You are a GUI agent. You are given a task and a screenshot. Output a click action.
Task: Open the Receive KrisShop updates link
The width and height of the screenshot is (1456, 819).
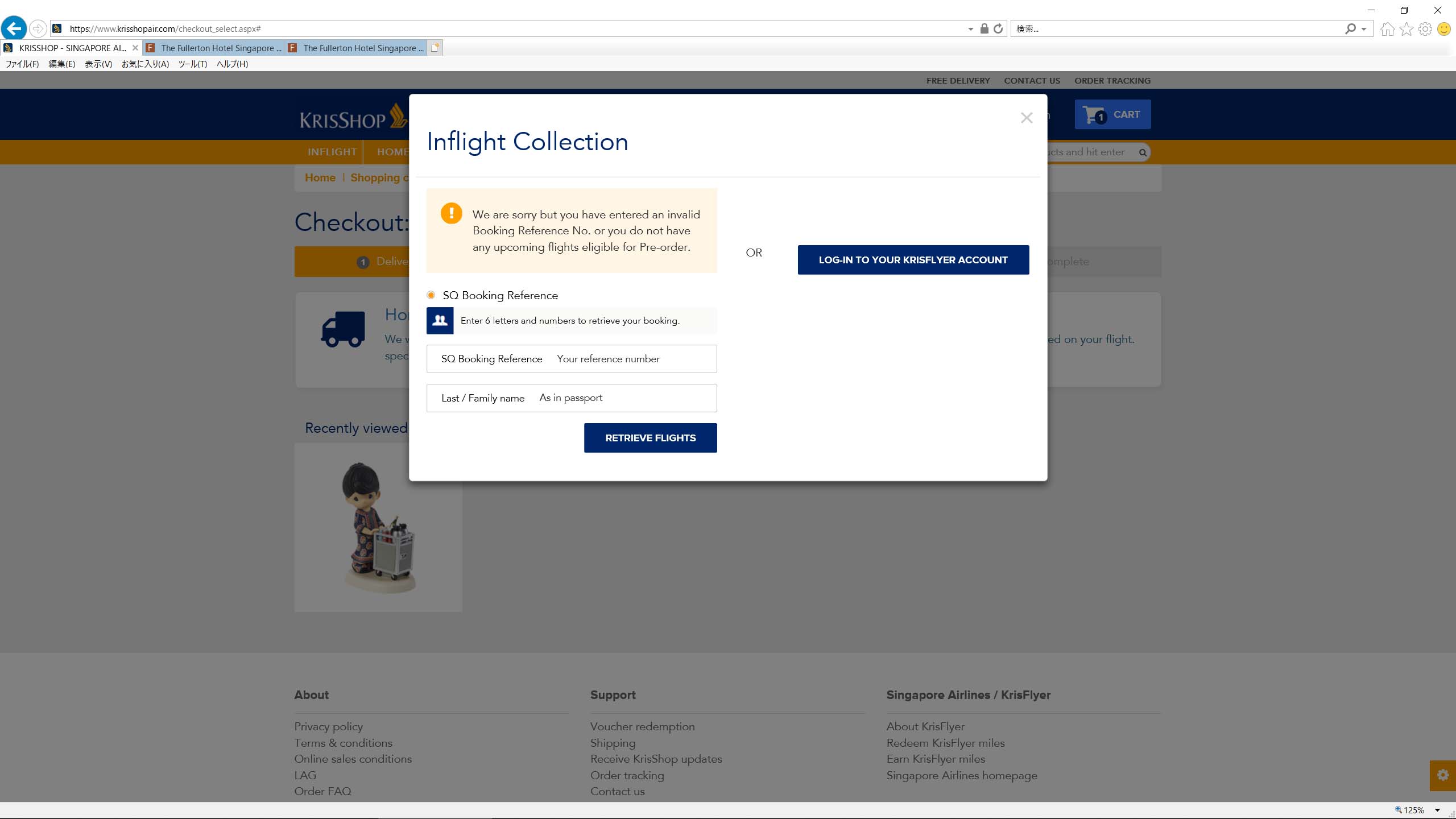tap(656, 759)
